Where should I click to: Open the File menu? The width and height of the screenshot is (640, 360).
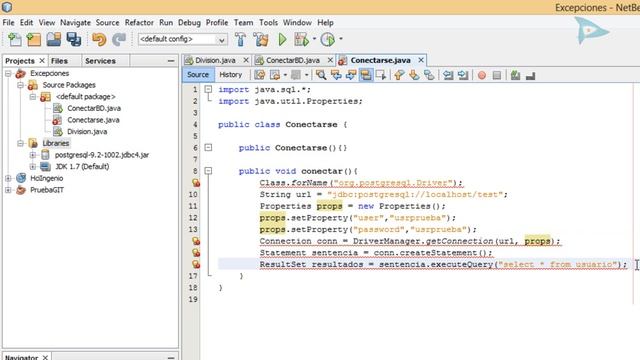click(x=8, y=22)
